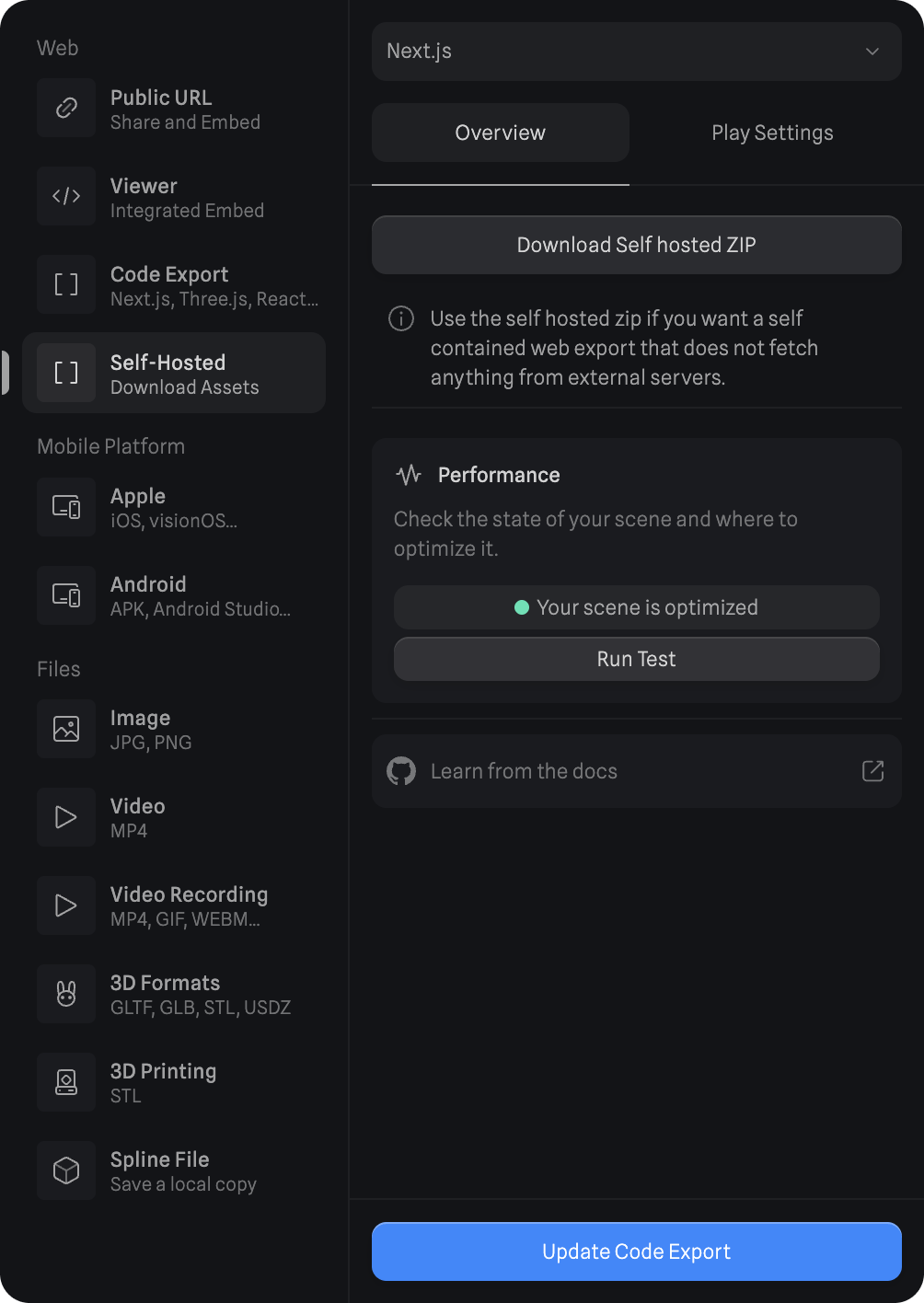Click Download Self hosted ZIP button
The height and width of the screenshot is (1303, 924).
tap(636, 245)
